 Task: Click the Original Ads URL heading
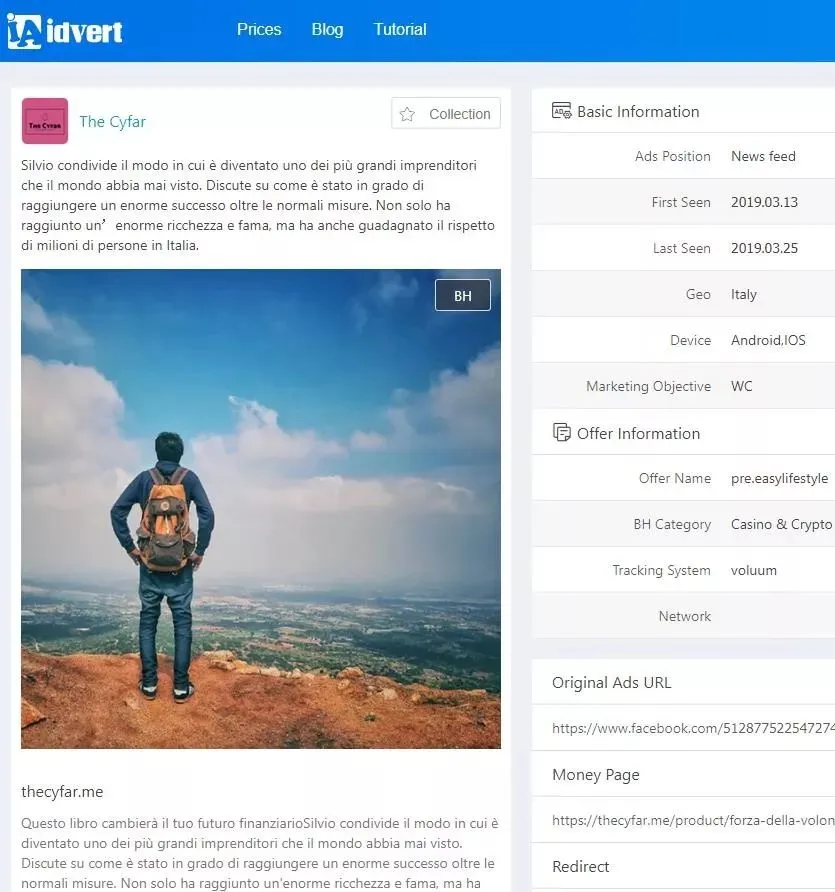click(x=611, y=683)
